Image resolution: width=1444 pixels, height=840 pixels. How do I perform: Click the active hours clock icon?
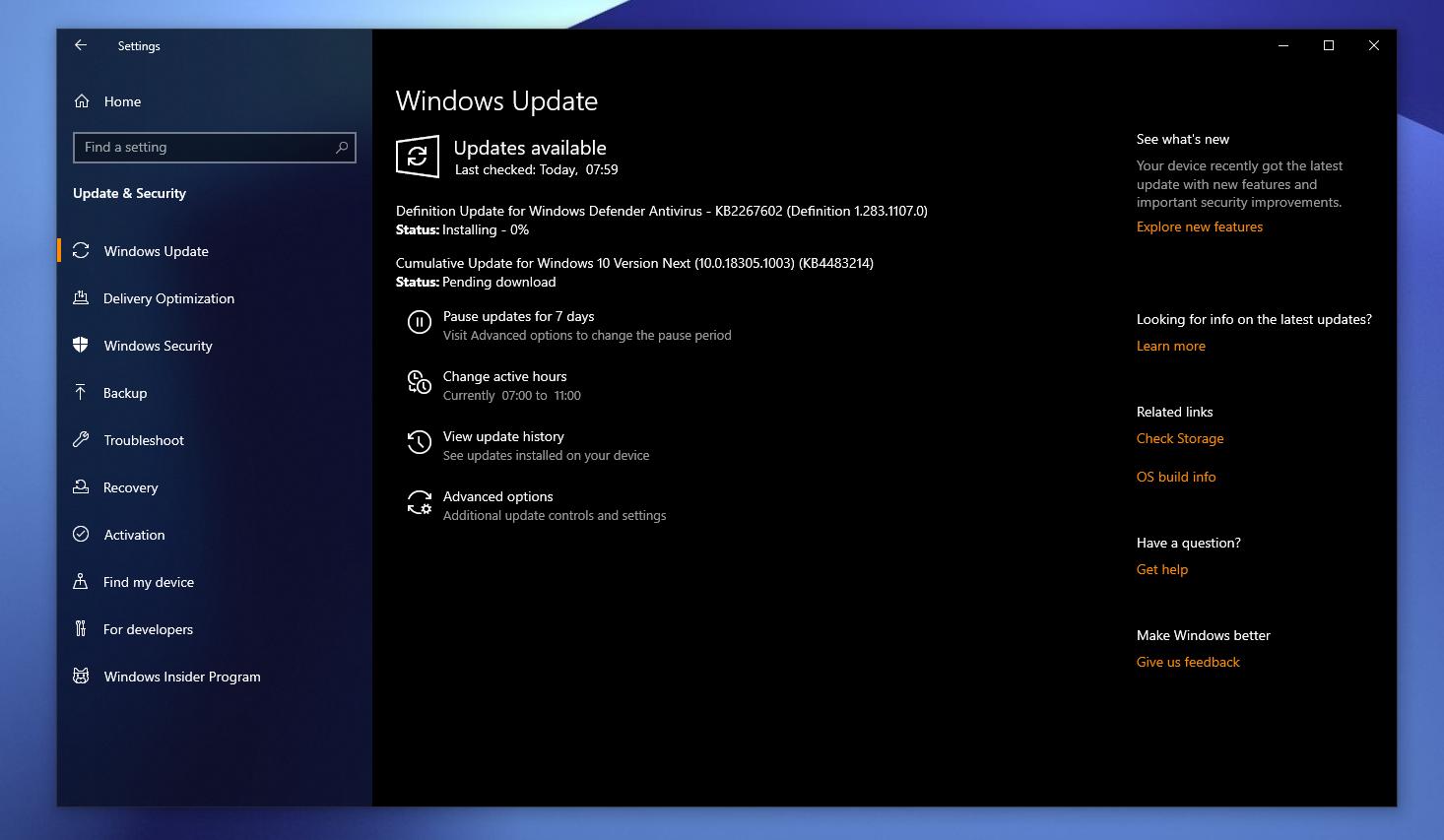(x=420, y=383)
